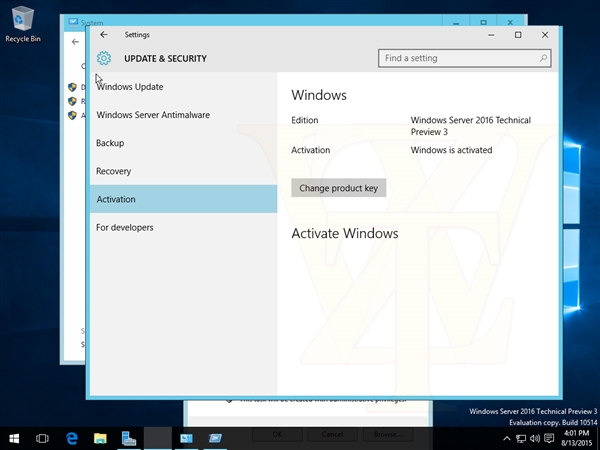Screen dimensions: 600x450
Task: Open the Start menu
Action: point(14,438)
